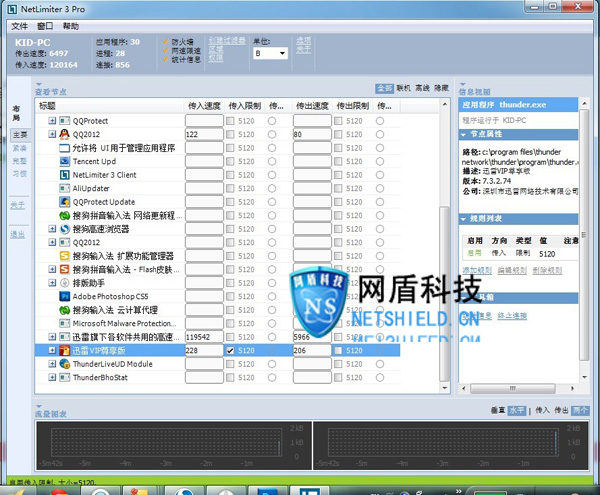Expand the ThunderLiveUD Module tree node
600x495 pixels.
click(x=52, y=364)
